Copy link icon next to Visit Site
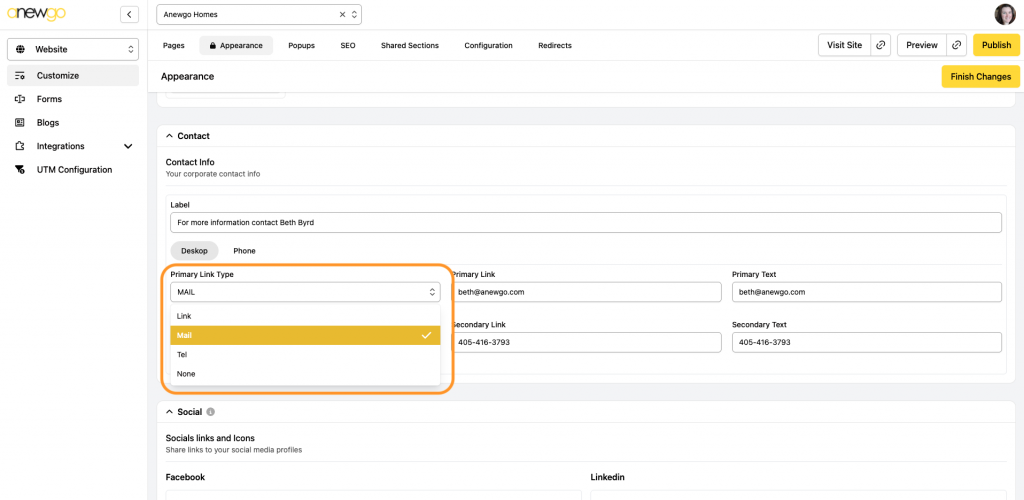Viewport: 1024px width, 500px height. tap(880, 45)
